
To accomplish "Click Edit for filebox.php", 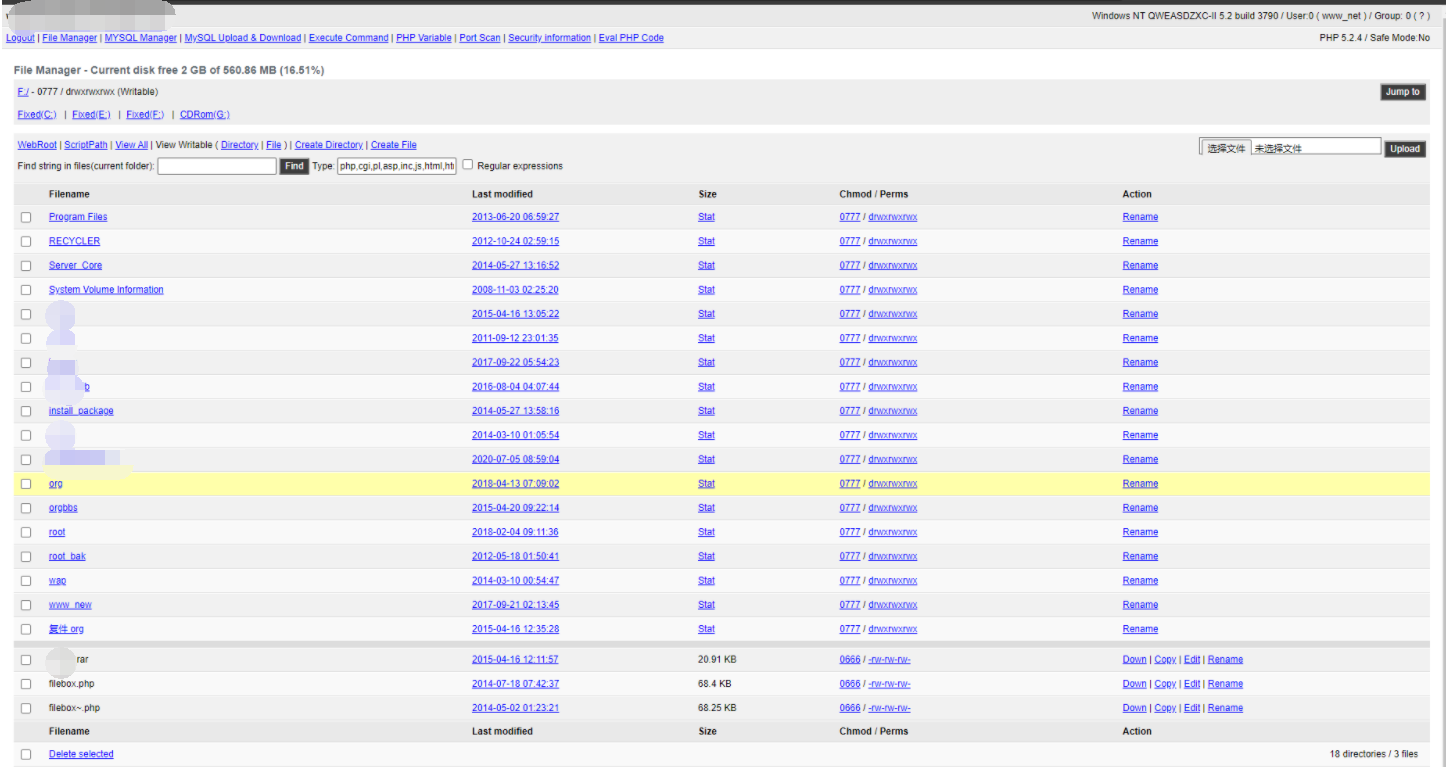I will pyautogui.click(x=1192, y=684).
